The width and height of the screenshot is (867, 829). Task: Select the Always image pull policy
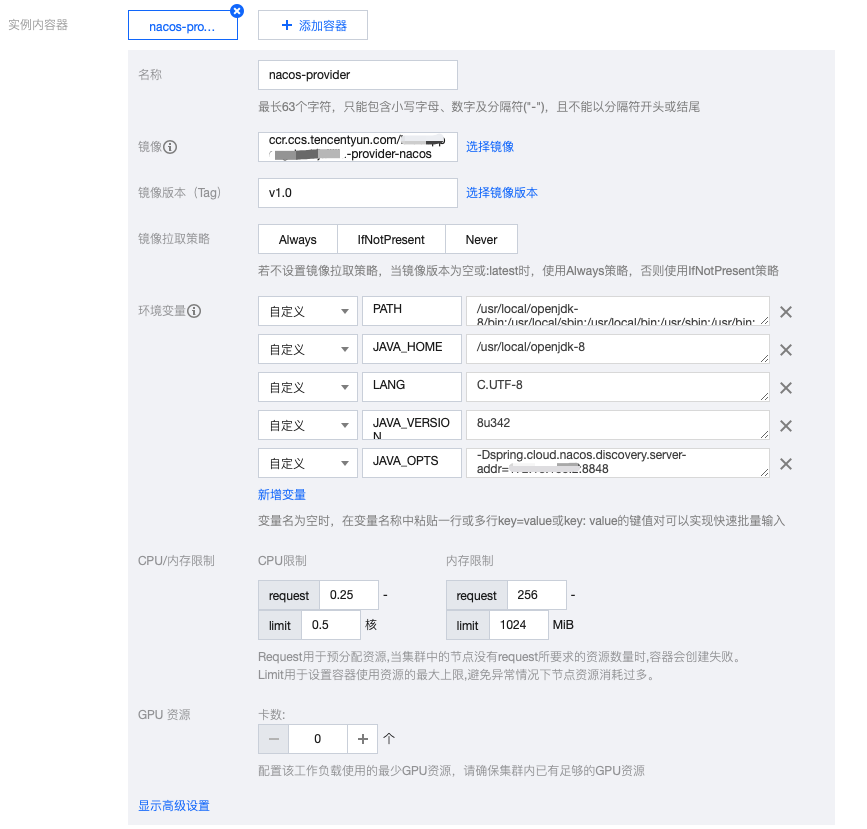click(297, 240)
